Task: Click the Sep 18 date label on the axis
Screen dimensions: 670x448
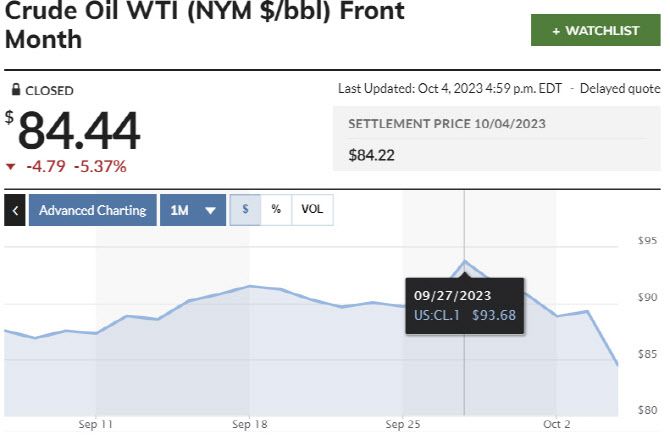Action: (x=249, y=424)
